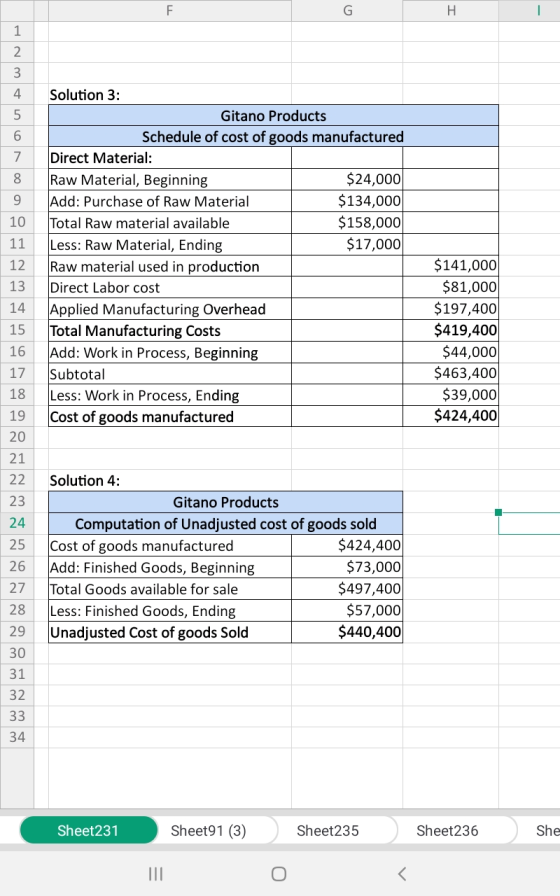Select the 'Solution 3:' cell

(x=170, y=94)
